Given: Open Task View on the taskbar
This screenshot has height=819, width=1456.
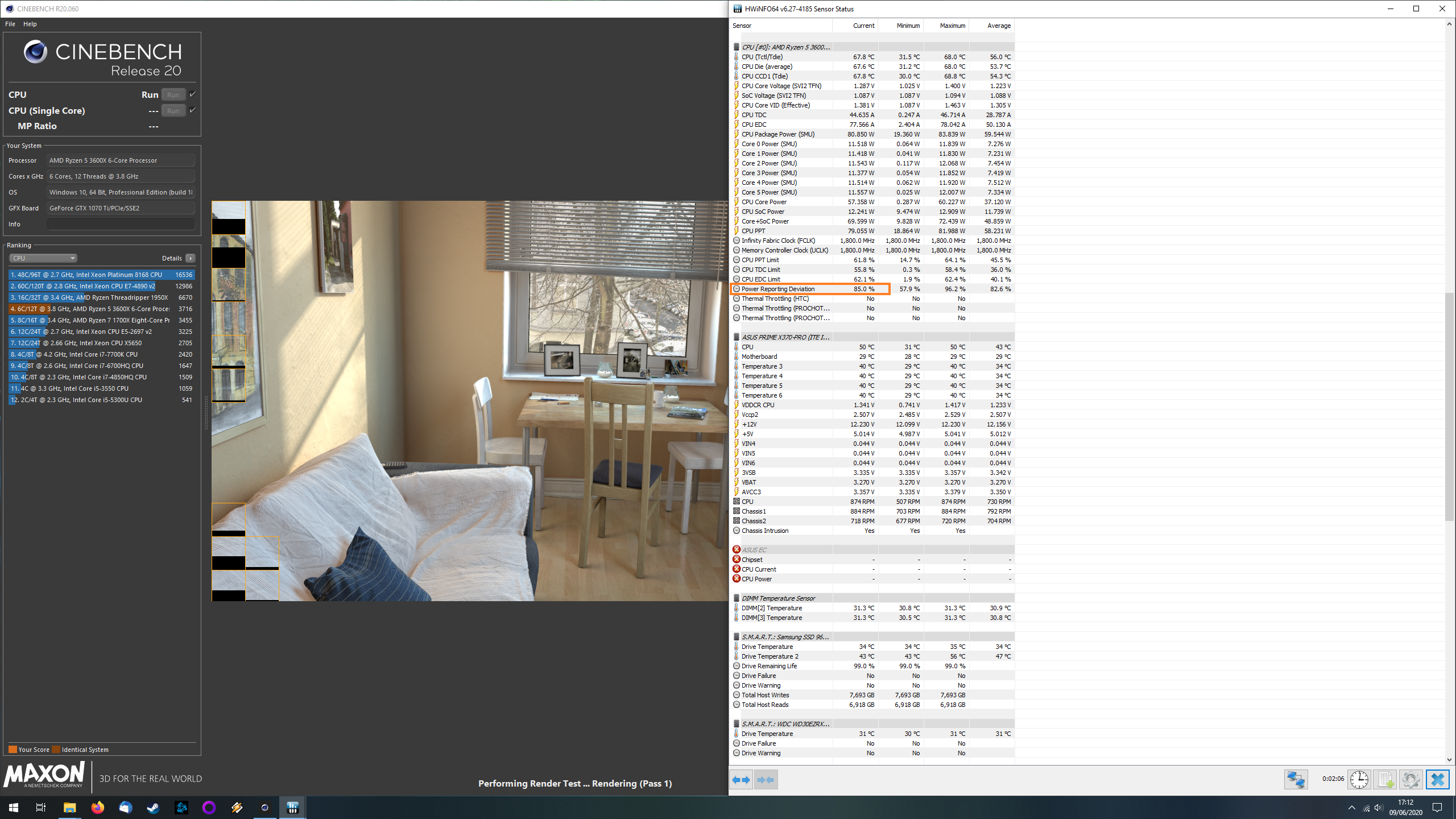Looking at the screenshot, I should coord(41,808).
